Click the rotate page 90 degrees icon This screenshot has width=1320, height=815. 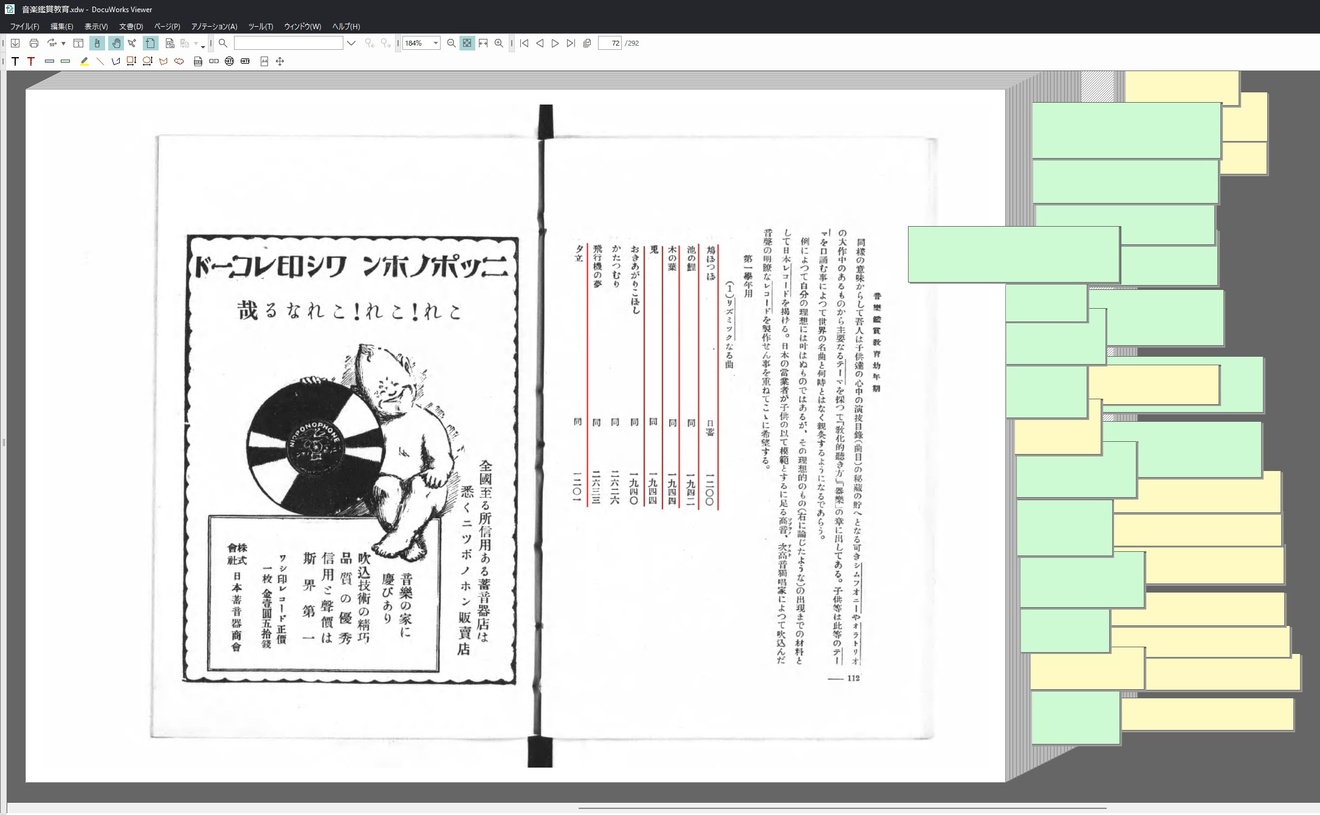click(51, 43)
